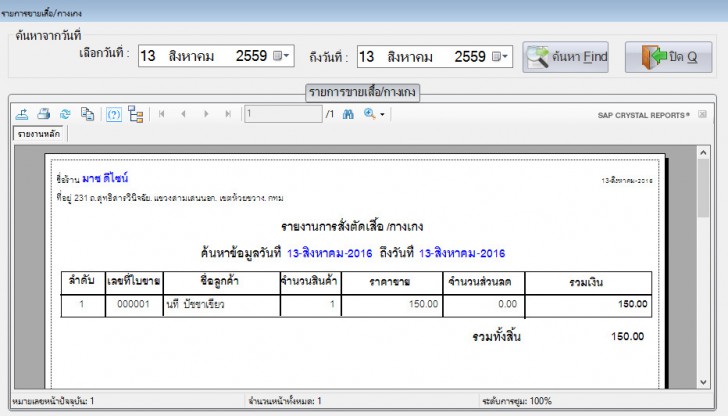
Task: Refresh the report with the refresh icon
Action: tap(65, 114)
